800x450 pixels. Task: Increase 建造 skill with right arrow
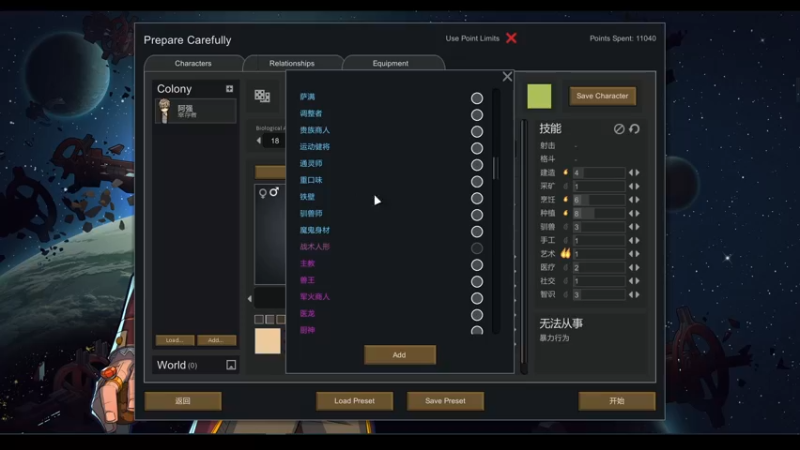637,172
